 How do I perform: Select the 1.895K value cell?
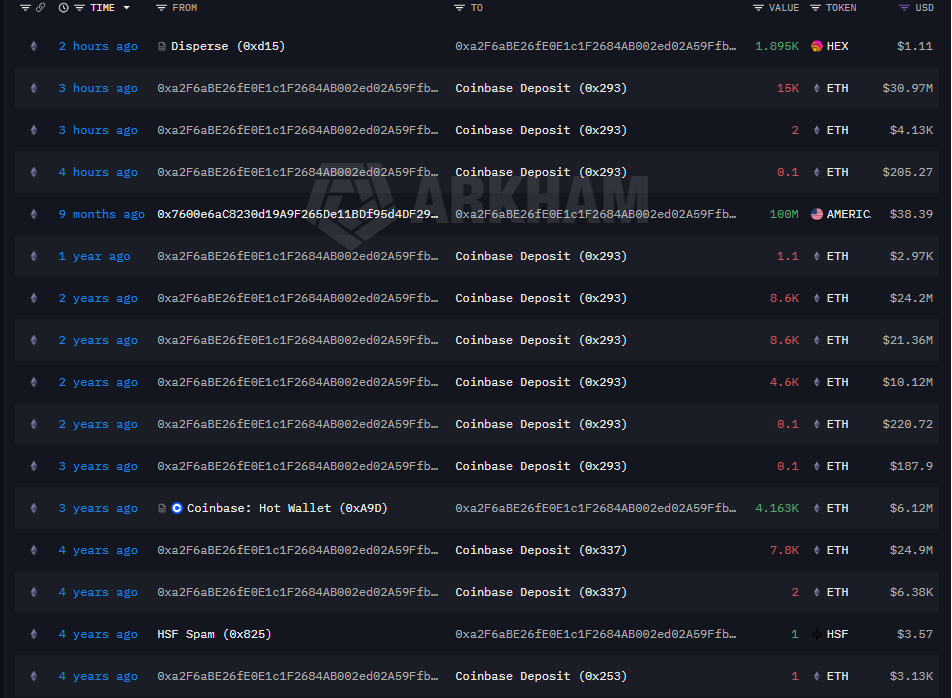pos(777,46)
